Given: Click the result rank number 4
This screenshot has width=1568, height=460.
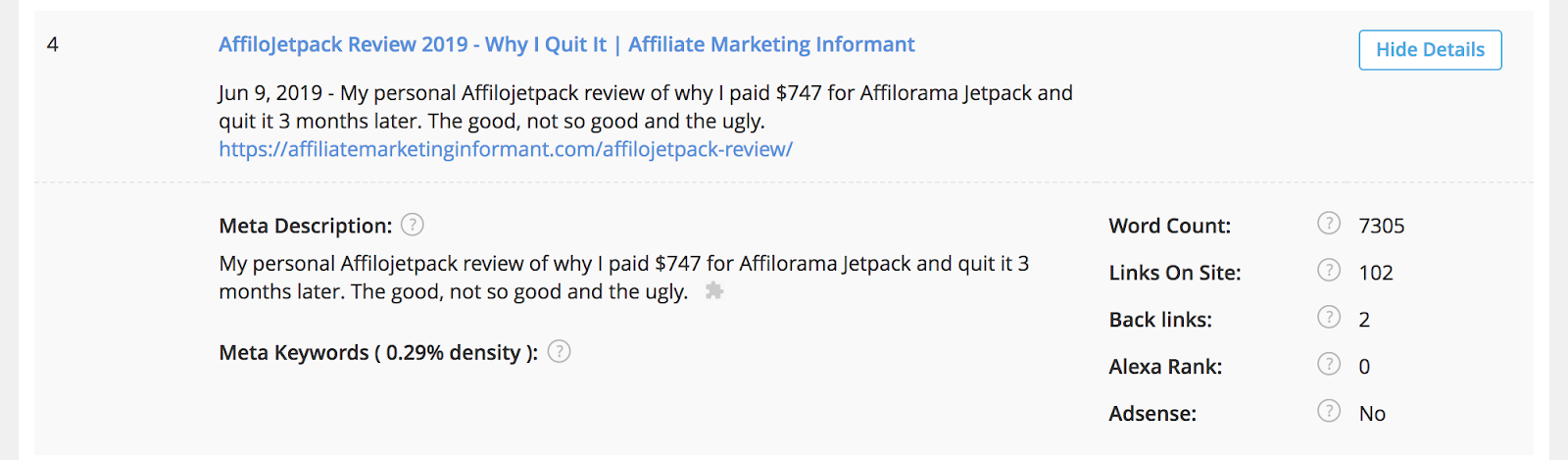Looking at the screenshot, I should 53,45.
